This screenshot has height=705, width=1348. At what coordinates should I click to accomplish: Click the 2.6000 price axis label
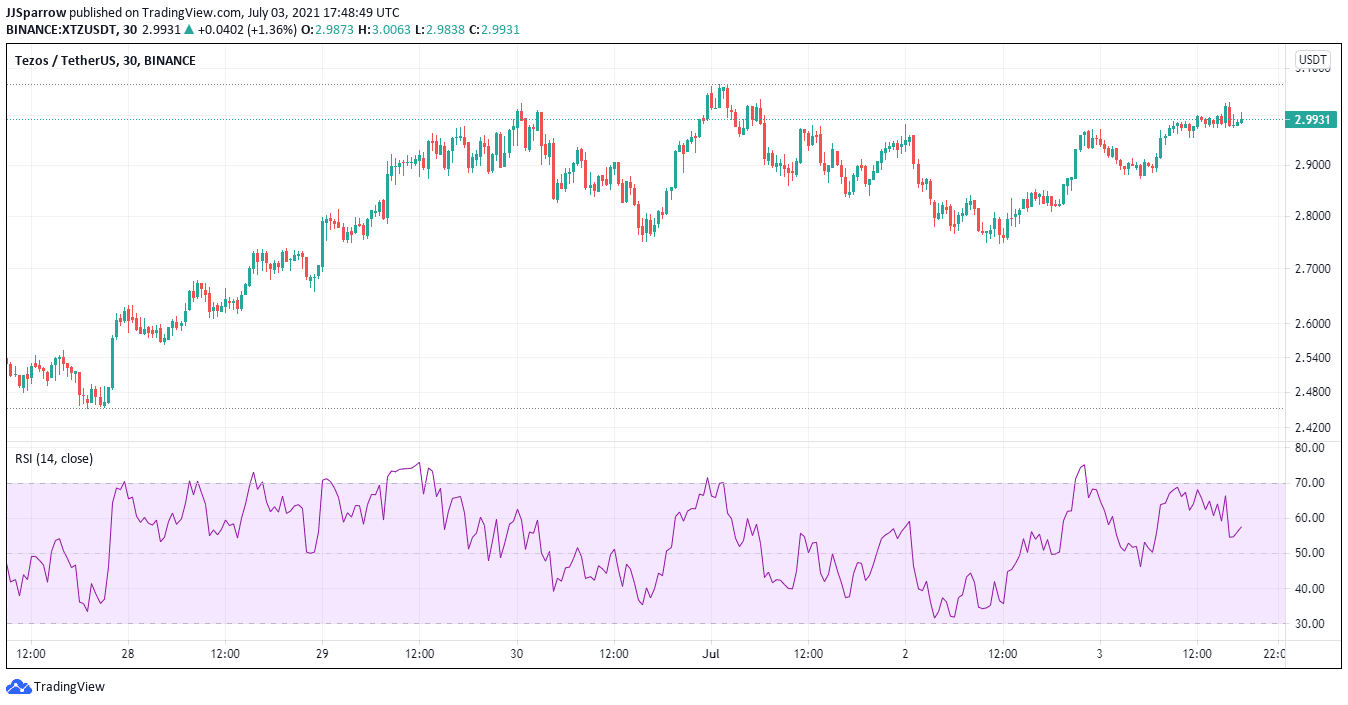click(1312, 324)
